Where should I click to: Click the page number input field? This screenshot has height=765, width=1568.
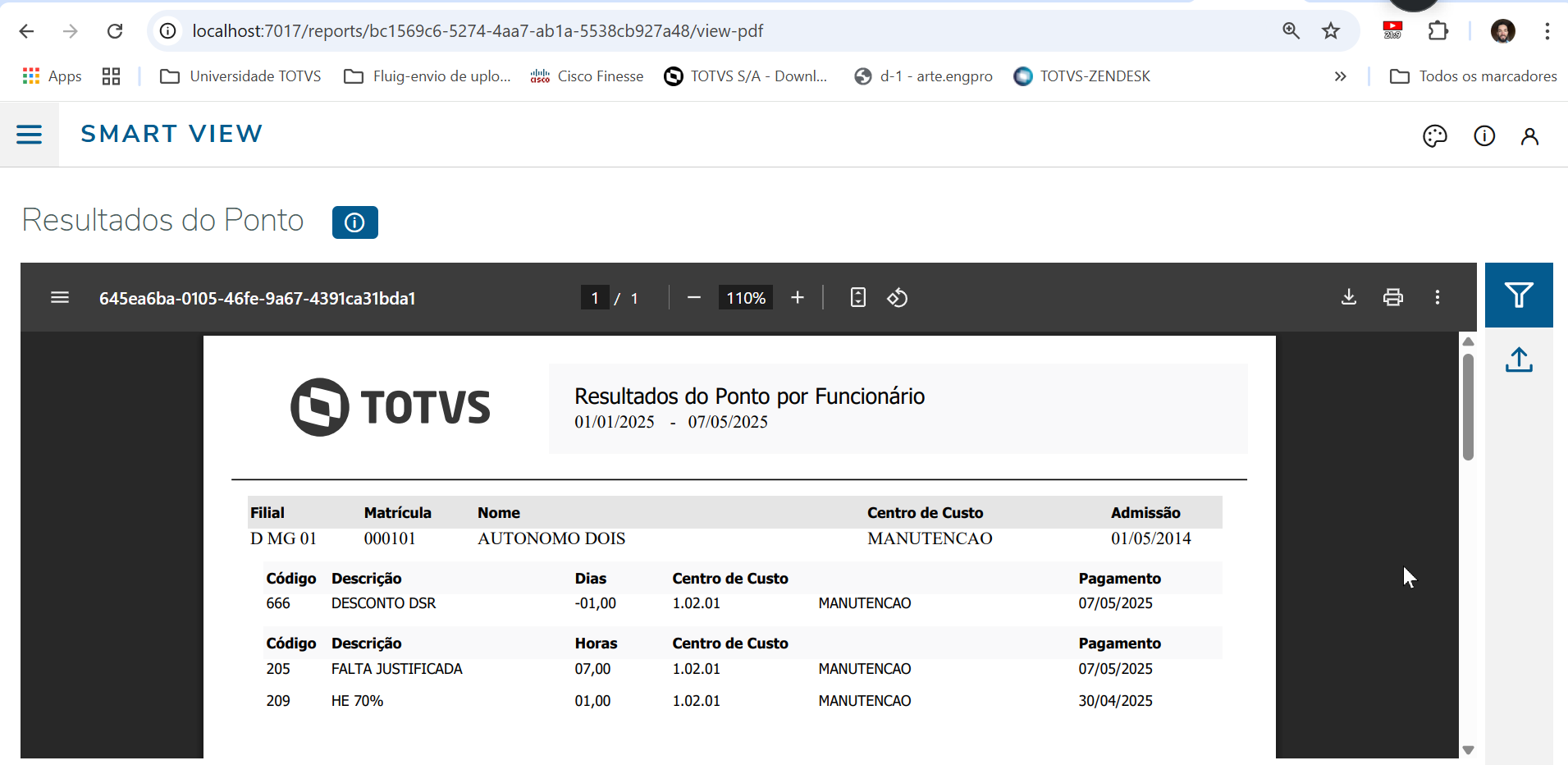click(x=596, y=297)
